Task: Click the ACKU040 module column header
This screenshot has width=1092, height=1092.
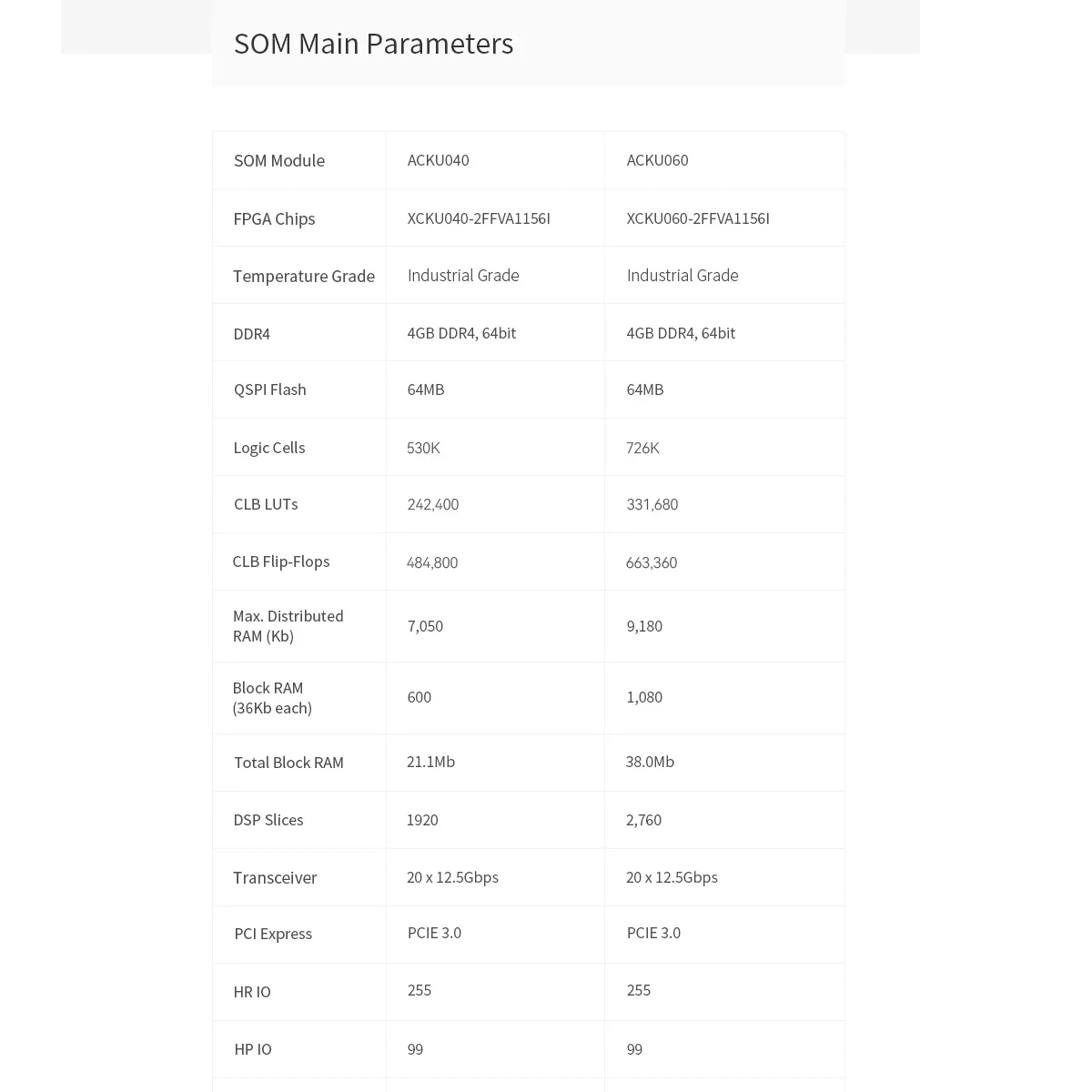Action: 438,160
